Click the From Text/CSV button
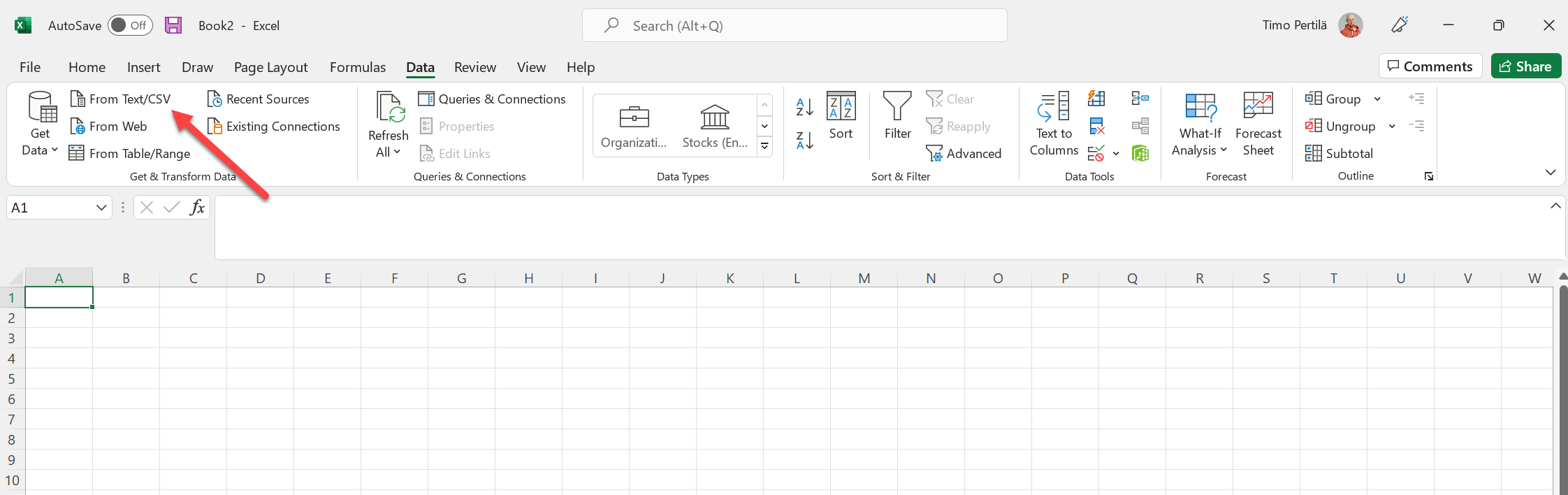The image size is (1568, 495). coord(121,99)
